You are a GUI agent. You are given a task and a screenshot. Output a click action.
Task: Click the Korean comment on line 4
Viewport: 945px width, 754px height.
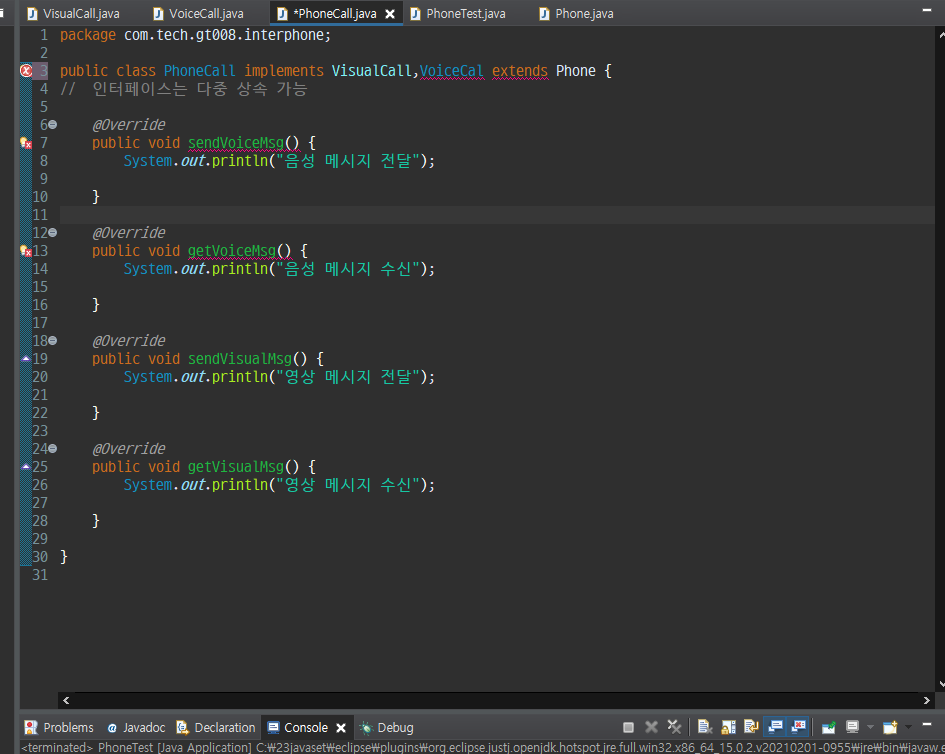(x=184, y=89)
